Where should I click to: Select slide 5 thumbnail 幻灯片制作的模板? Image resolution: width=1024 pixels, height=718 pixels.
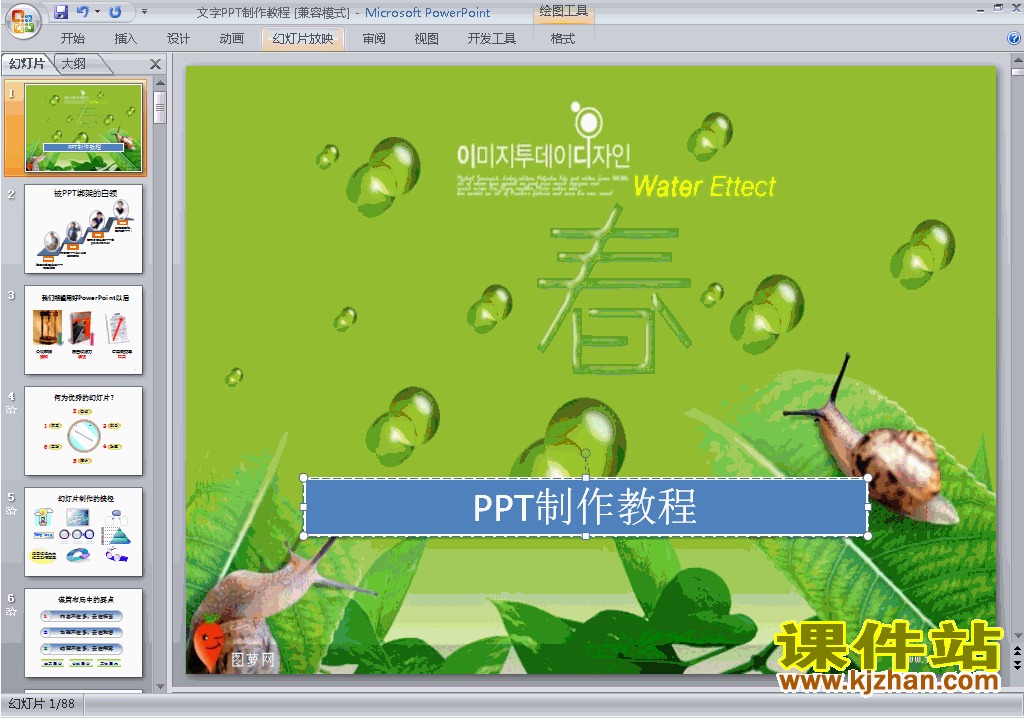pos(84,532)
